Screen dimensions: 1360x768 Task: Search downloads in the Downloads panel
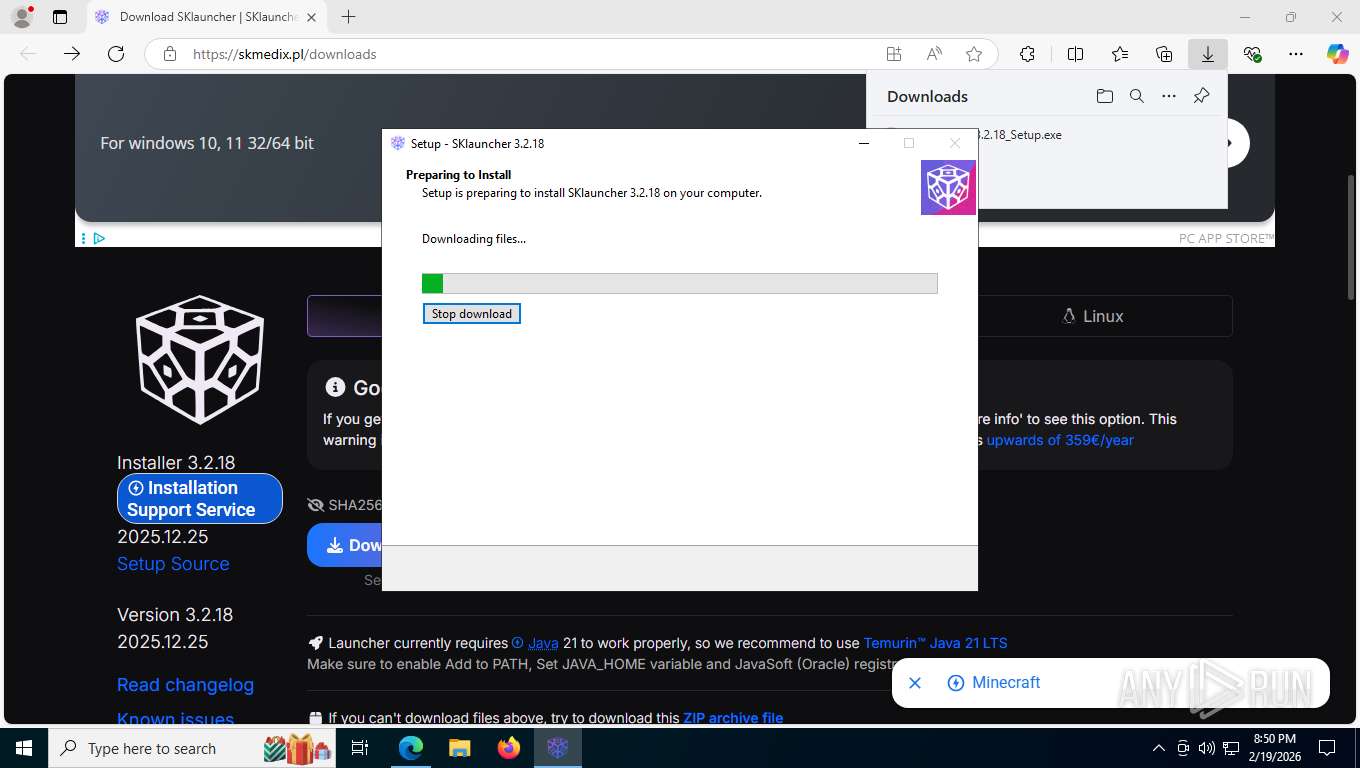(x=1136, y=96)
